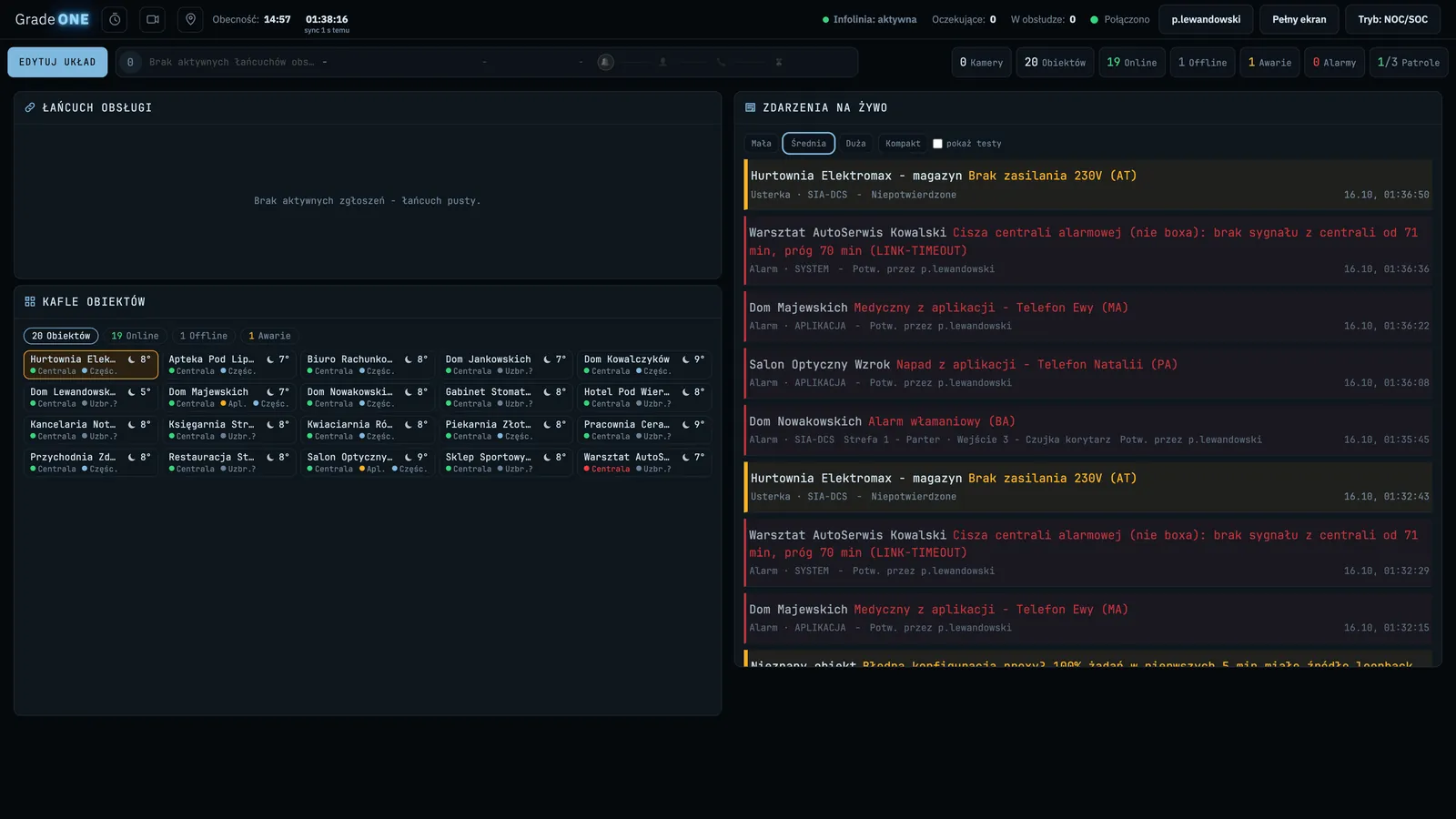Filter tiles by '1 Awarie'
Screen dimensions: 1456x819
pos(270,336)
